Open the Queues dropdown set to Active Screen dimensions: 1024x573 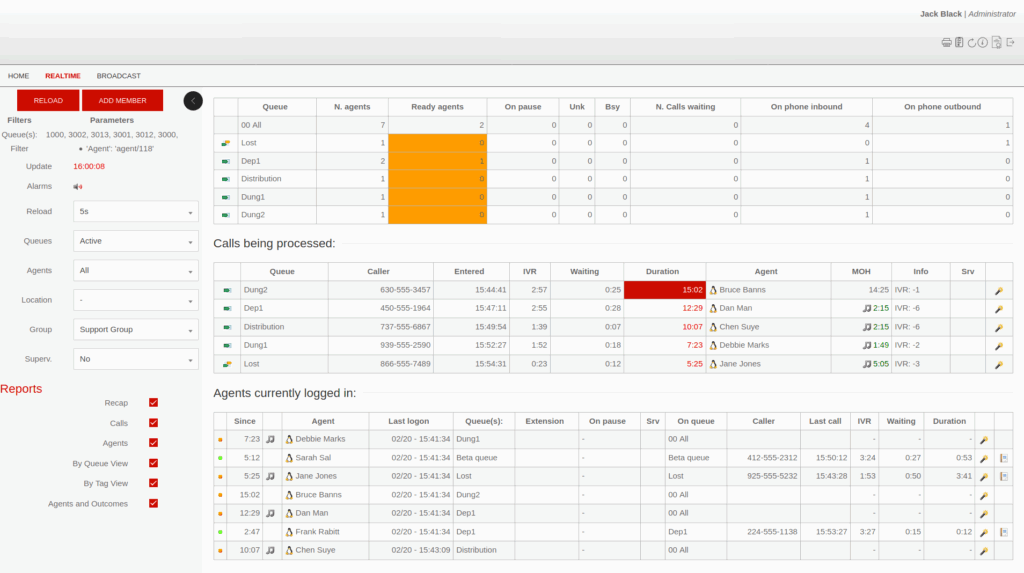136,241
